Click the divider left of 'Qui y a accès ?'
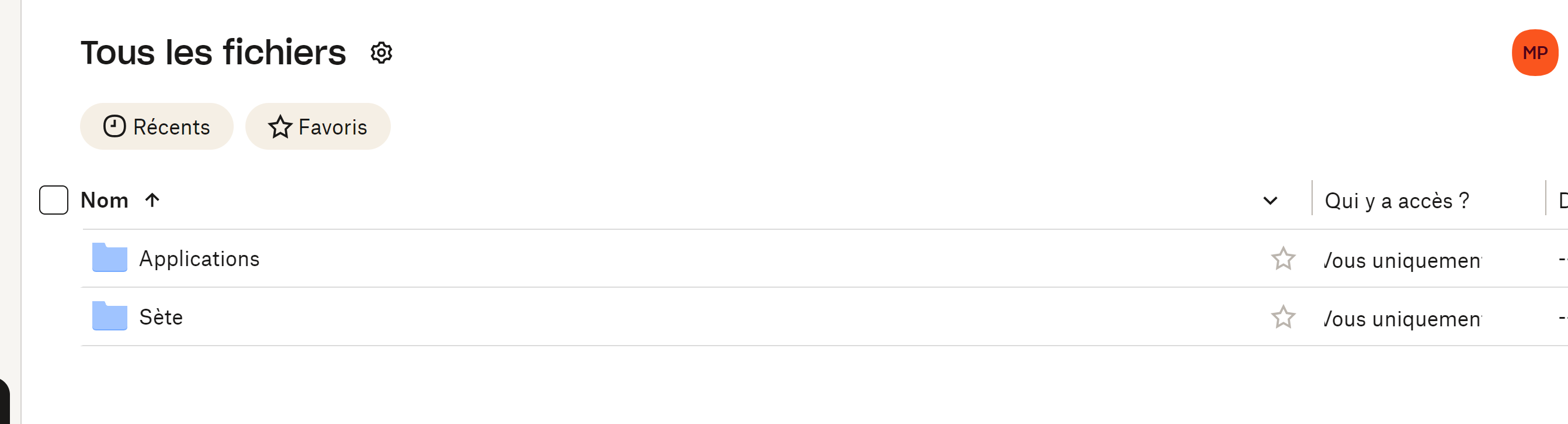 tap(1312, 198)
